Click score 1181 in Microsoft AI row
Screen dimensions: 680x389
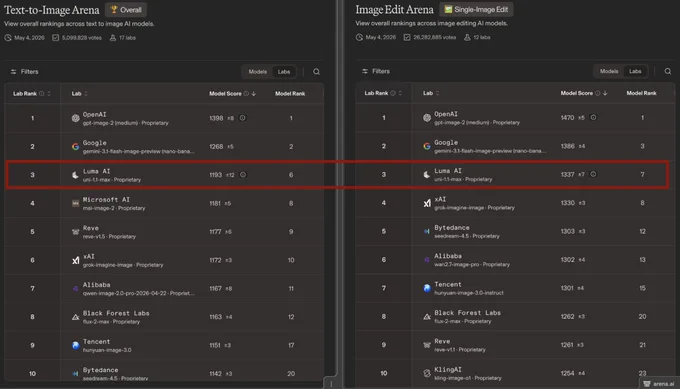[x=215, y=203]
